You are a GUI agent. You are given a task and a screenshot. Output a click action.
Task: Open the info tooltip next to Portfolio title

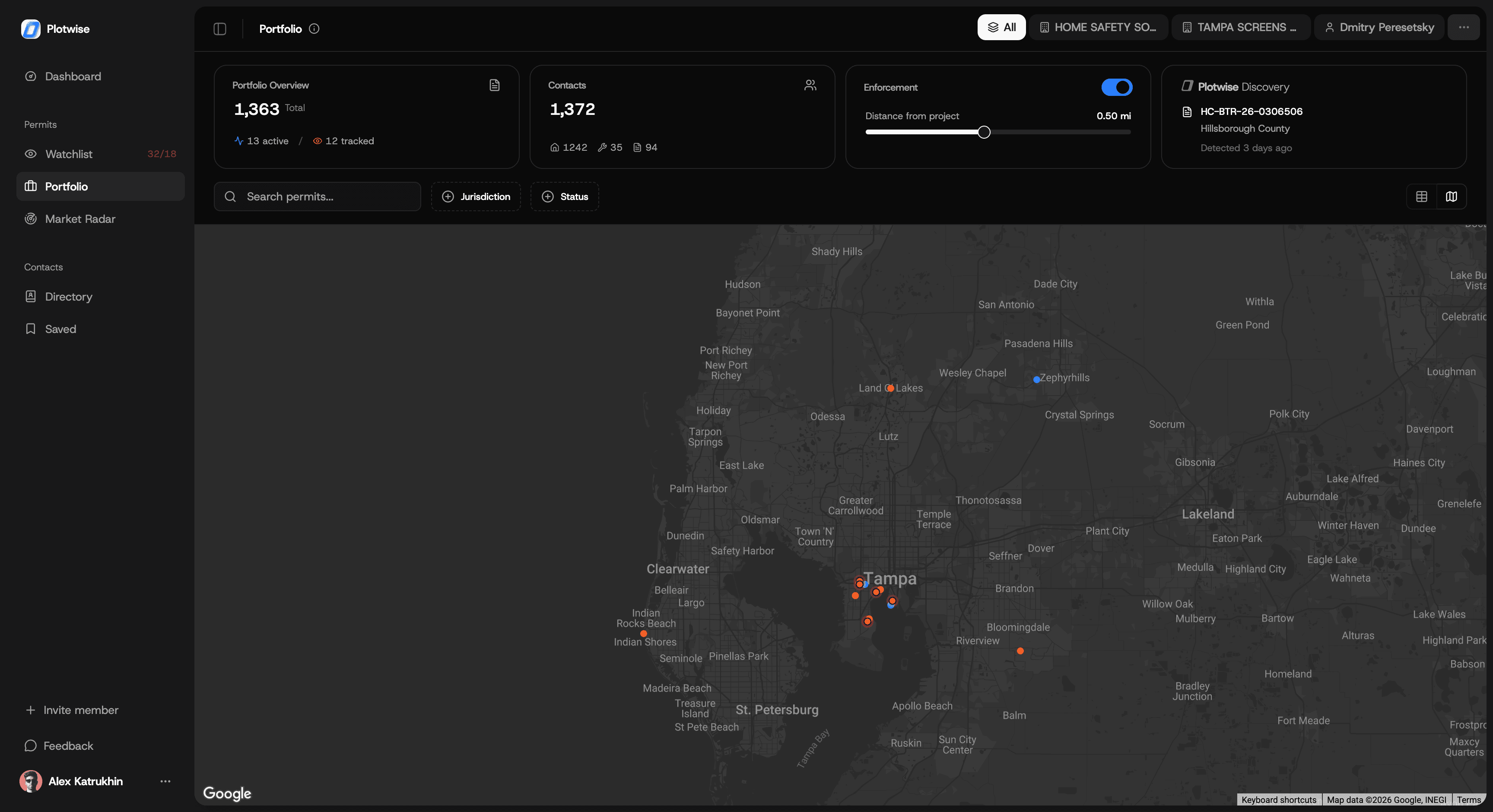click(x=314, y=29)
